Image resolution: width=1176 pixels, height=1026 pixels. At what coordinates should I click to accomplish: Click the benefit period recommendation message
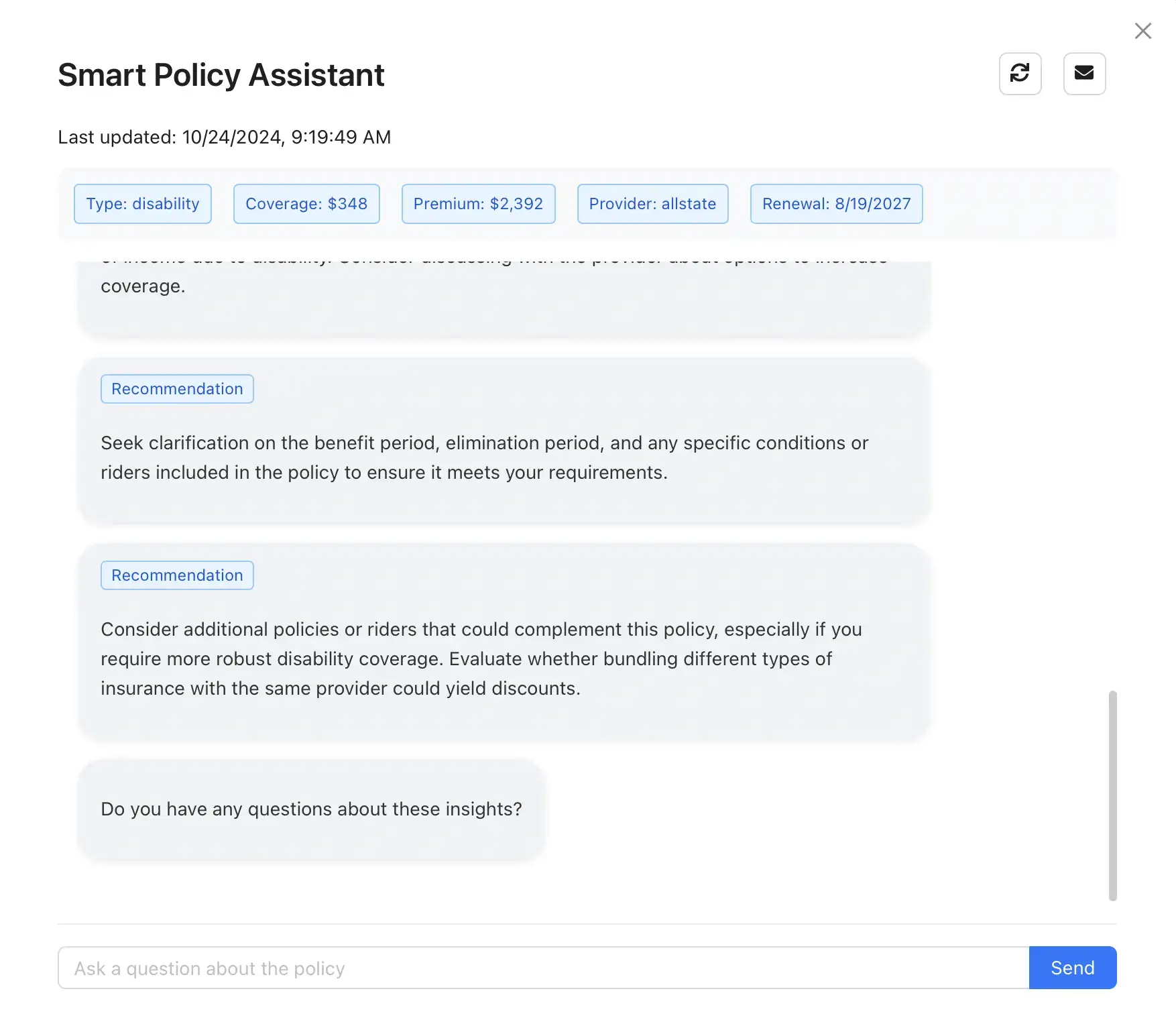pos(485,457)
